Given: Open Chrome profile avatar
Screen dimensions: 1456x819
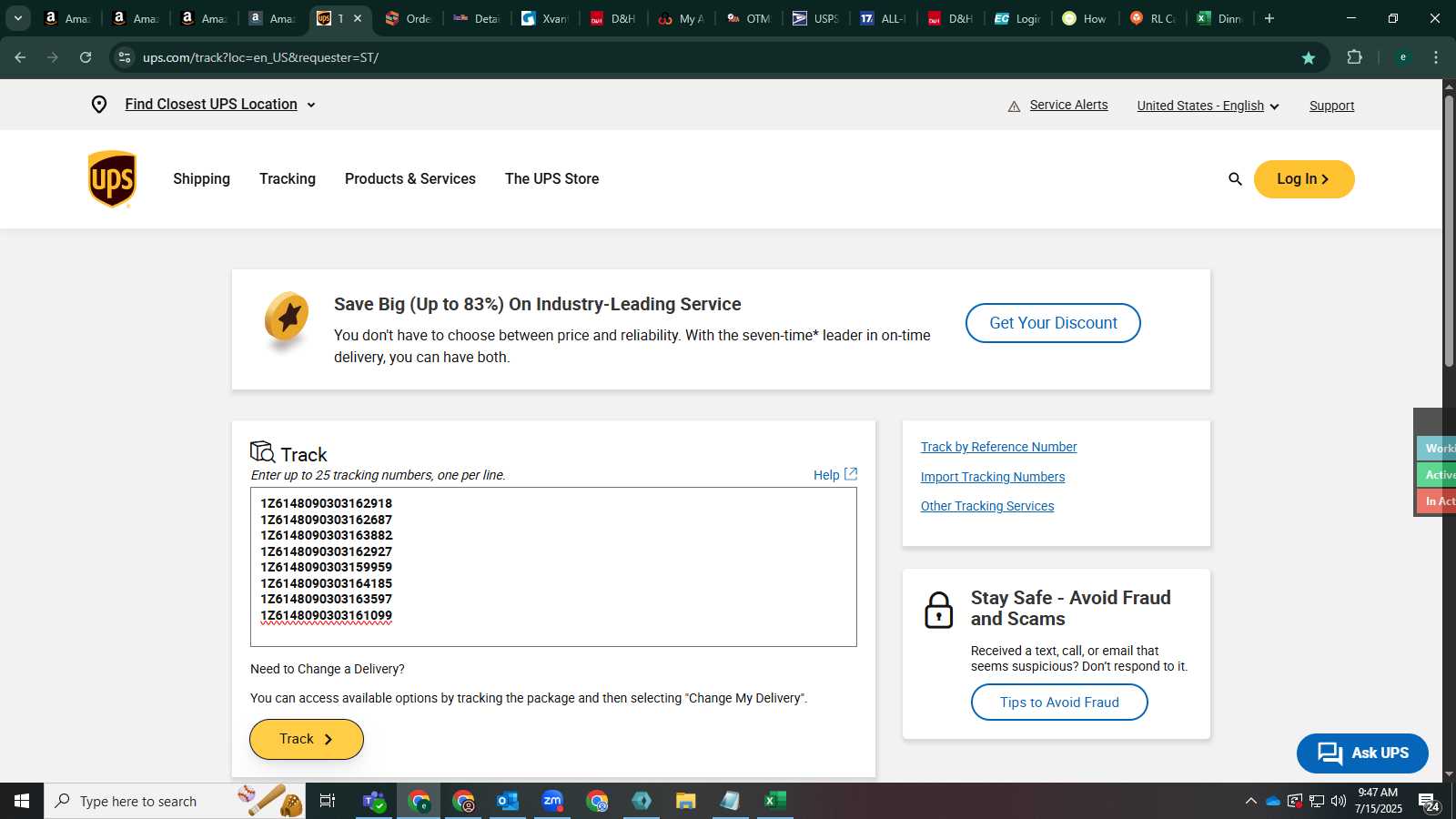Looking at the screenshot, I should tap(1402, 57).
